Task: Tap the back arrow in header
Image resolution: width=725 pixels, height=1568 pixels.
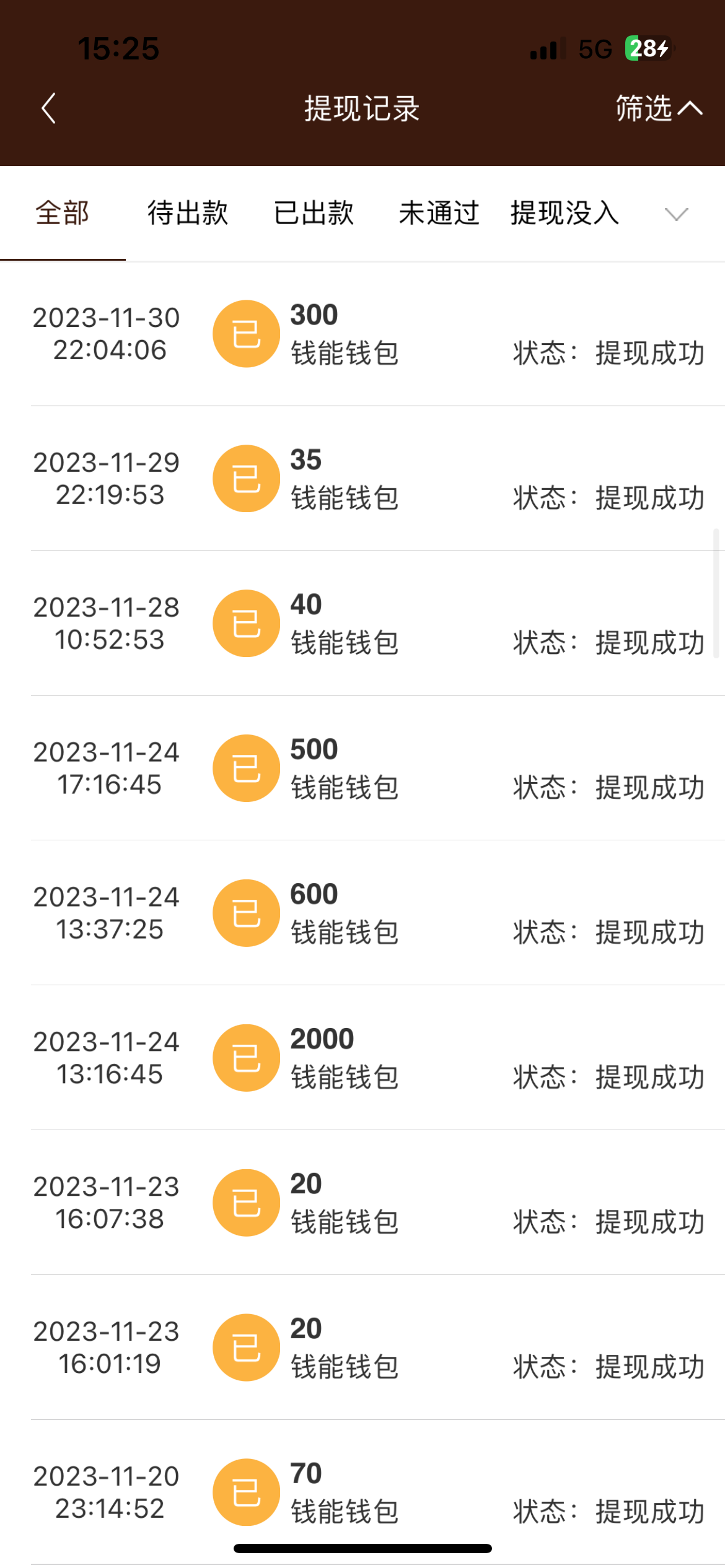Action: [x=49, y=108]
